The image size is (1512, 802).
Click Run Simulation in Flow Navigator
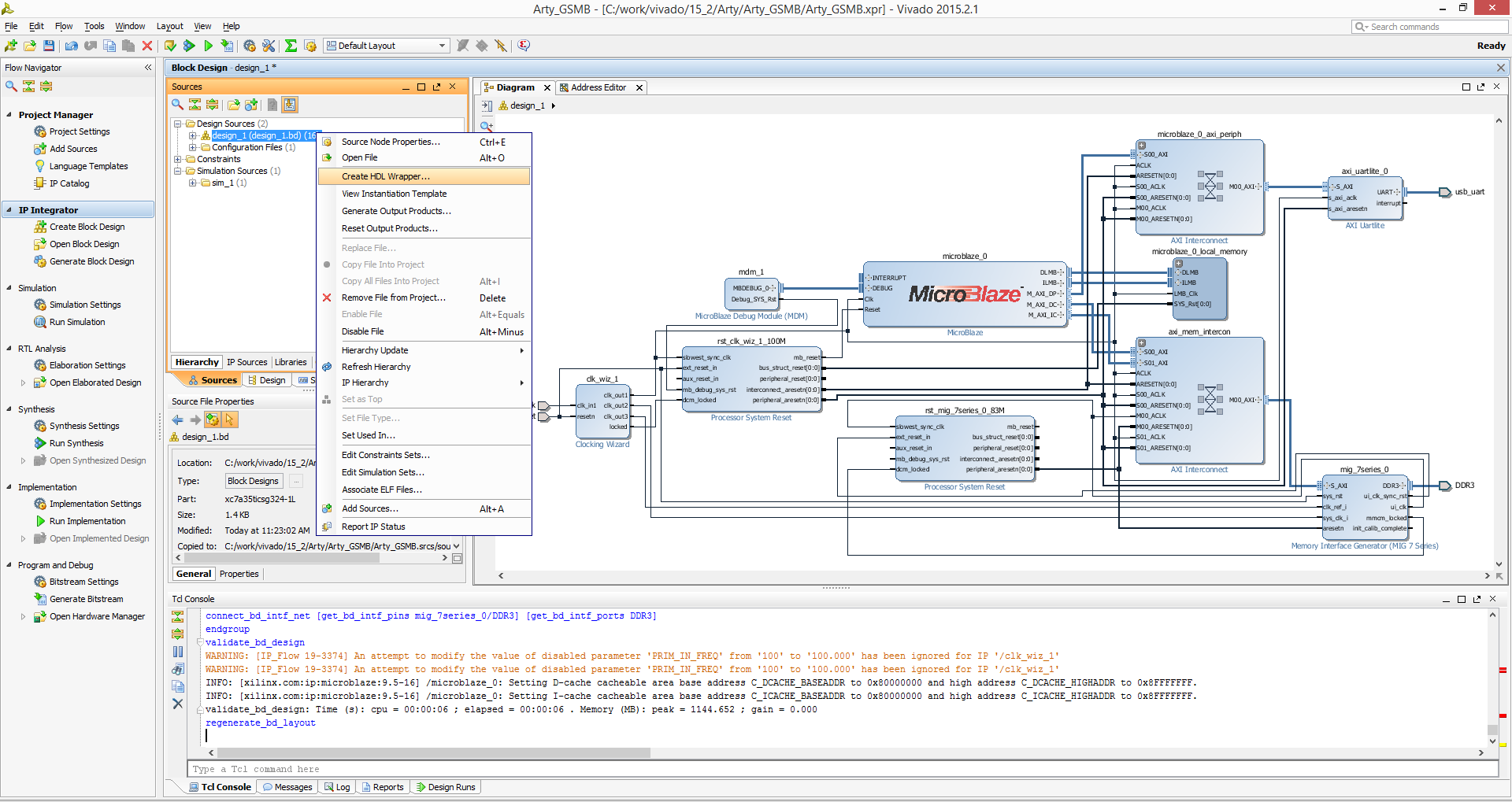77,322
